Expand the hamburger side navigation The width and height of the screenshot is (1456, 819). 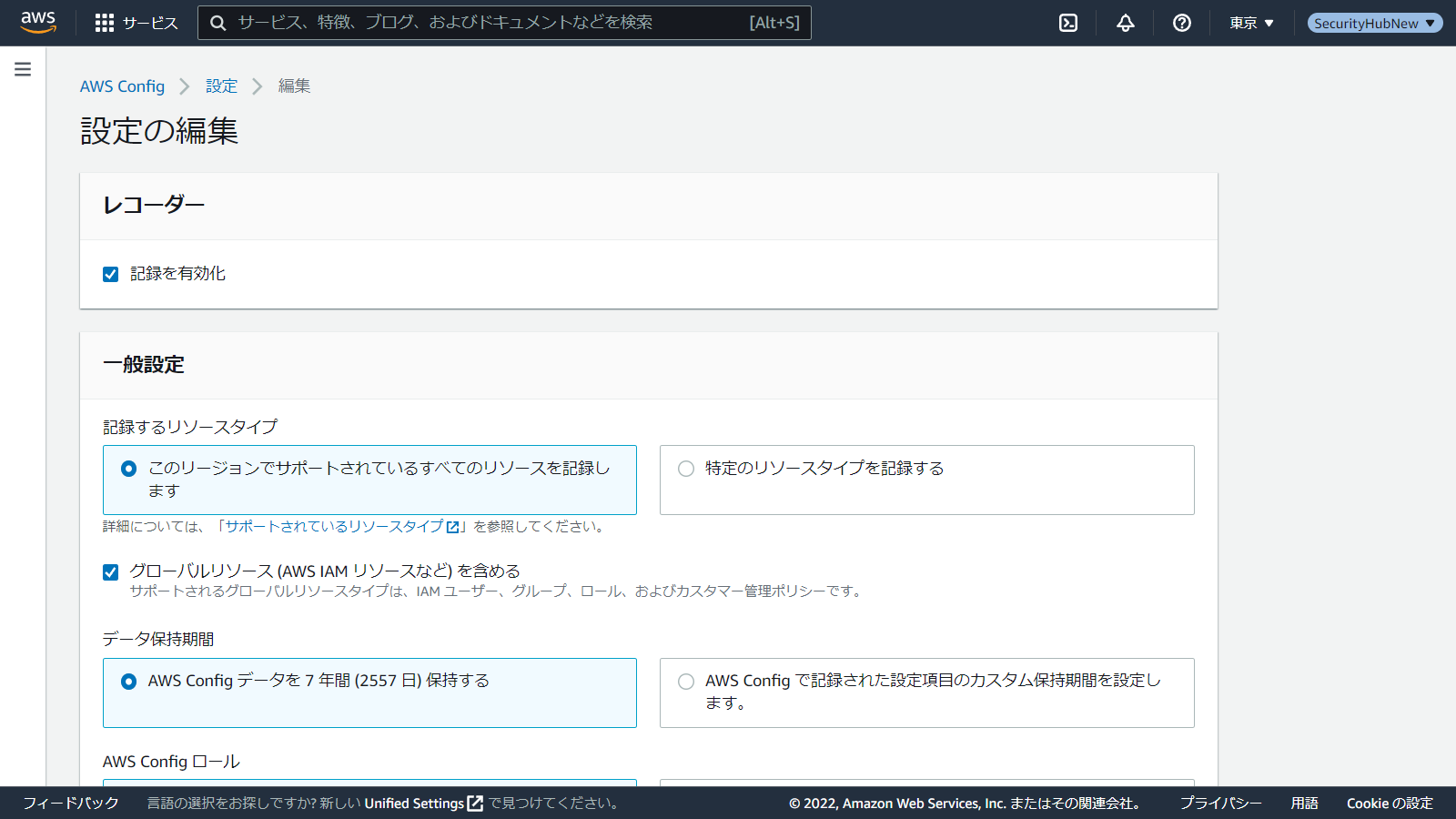click(x=23, y=69)
